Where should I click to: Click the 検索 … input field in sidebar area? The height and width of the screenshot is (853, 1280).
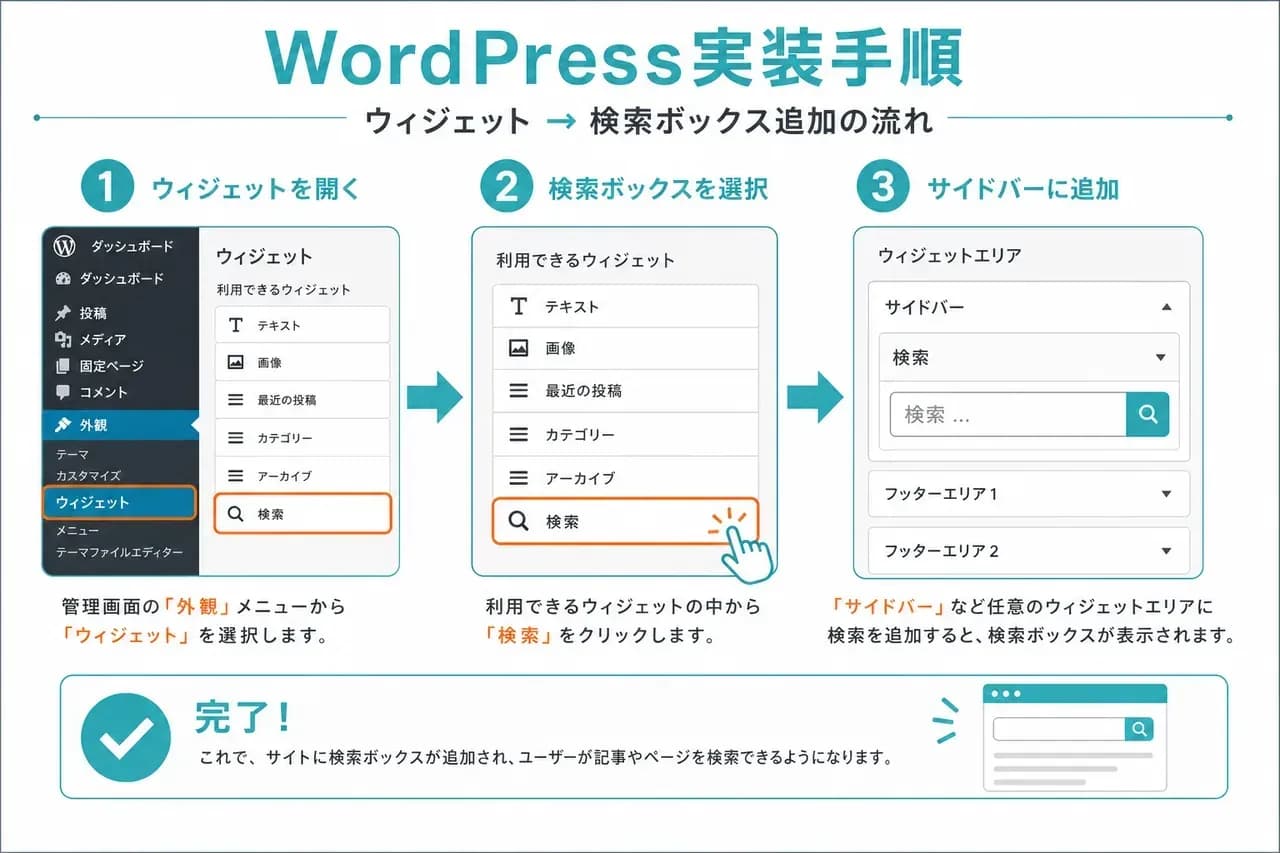[1008, 414]
